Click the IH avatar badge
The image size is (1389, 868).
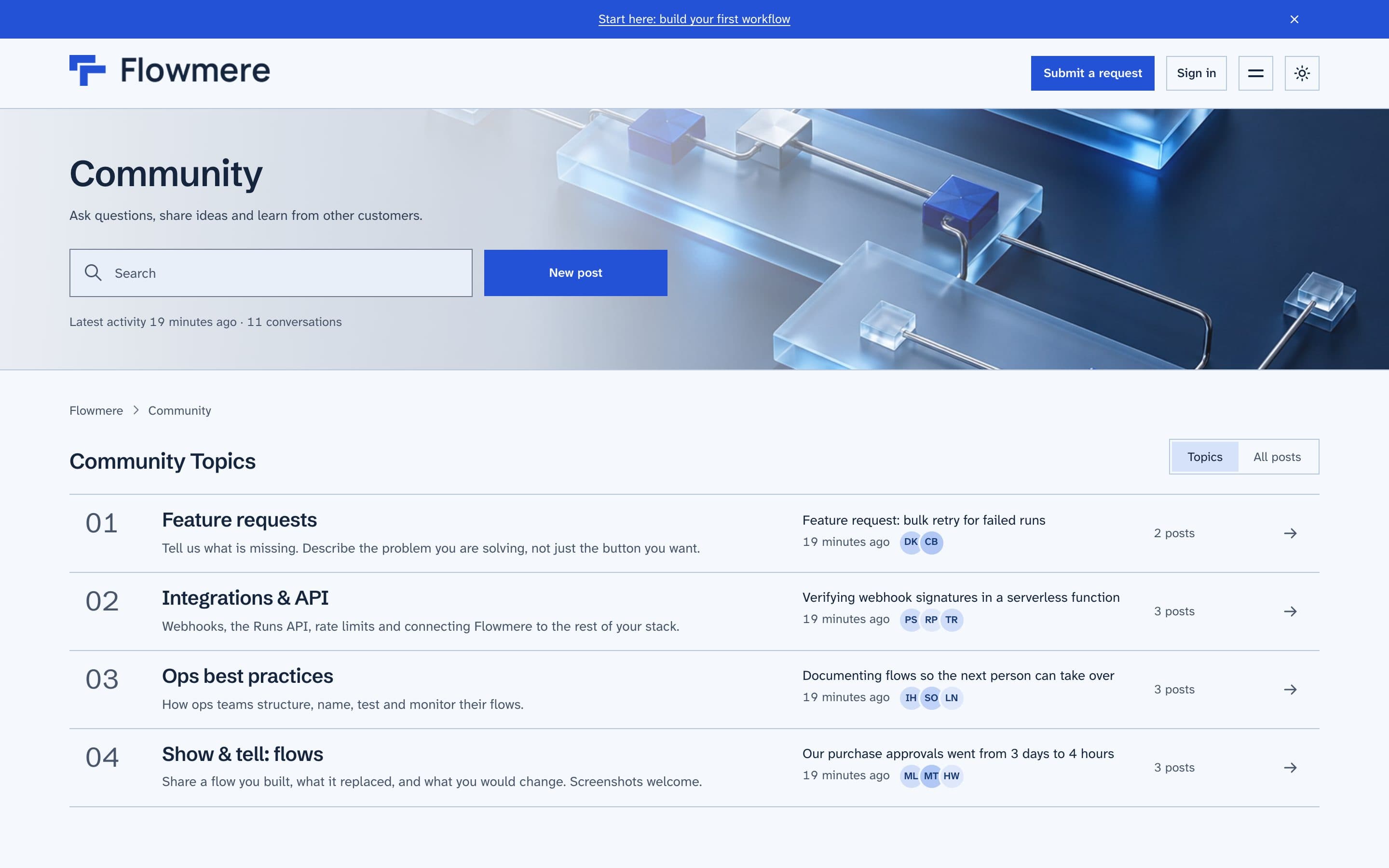coord(910,698)
